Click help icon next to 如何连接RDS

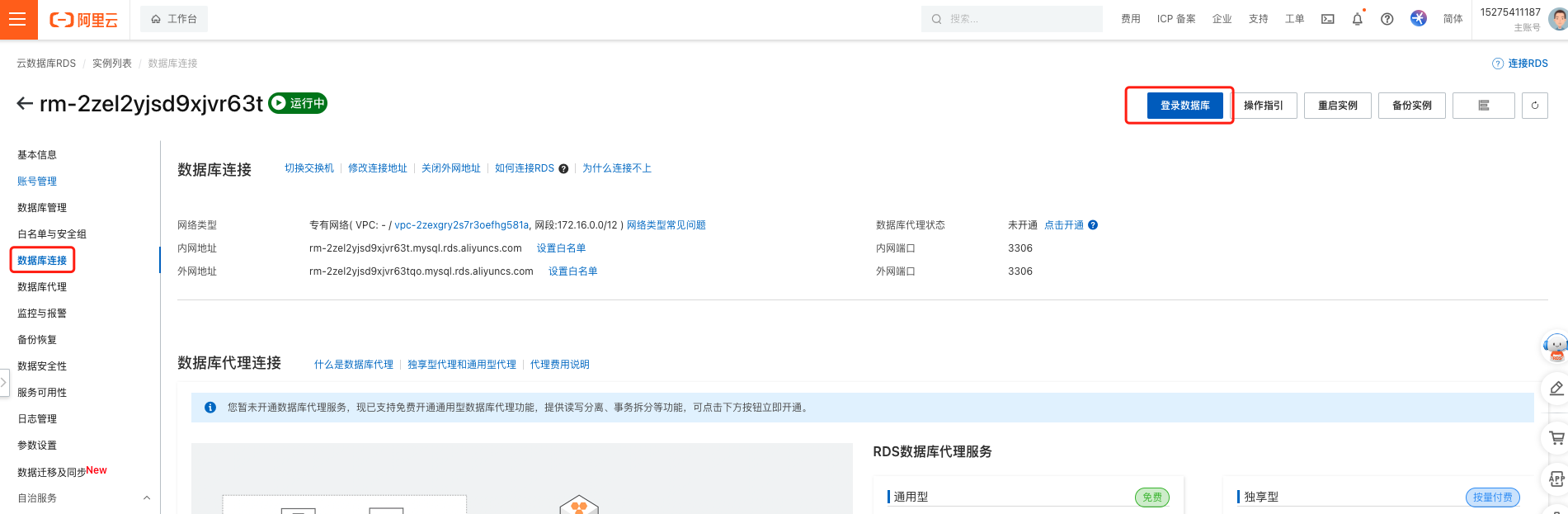tap(563, 169)
